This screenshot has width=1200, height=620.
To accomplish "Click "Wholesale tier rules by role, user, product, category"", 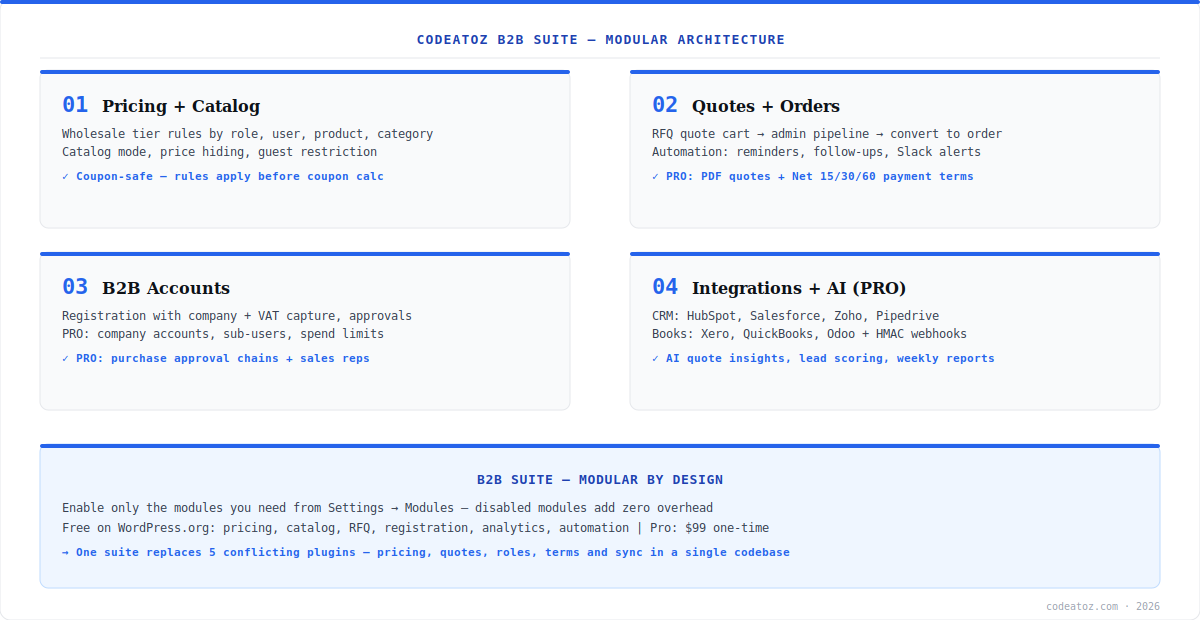I will [247, 134].
